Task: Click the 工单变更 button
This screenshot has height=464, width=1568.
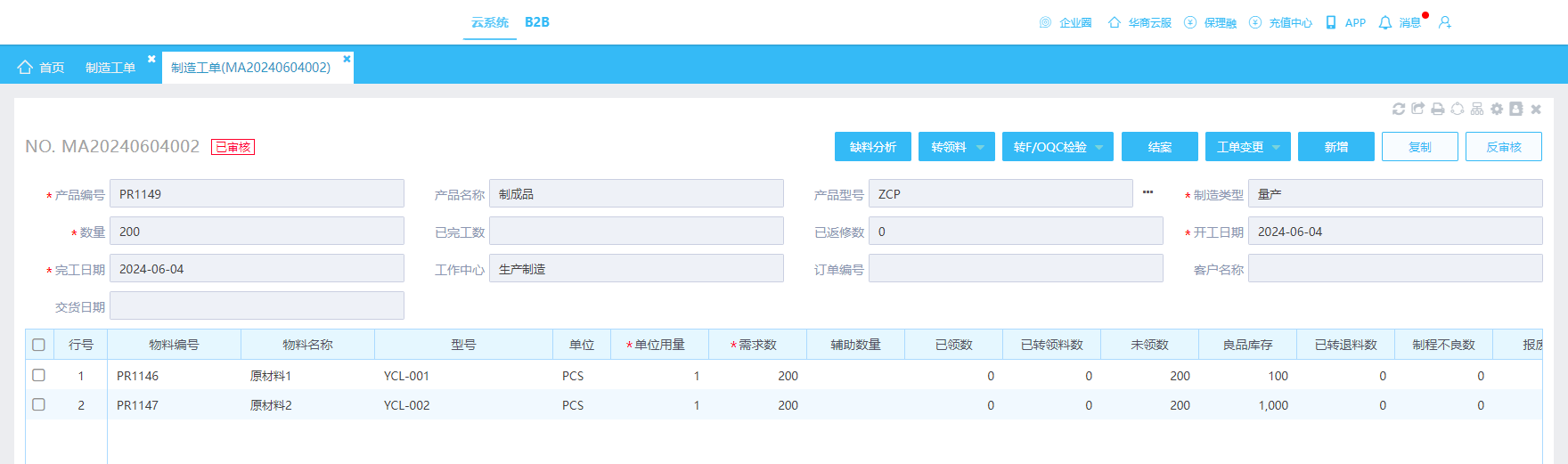Action: 1239,147
